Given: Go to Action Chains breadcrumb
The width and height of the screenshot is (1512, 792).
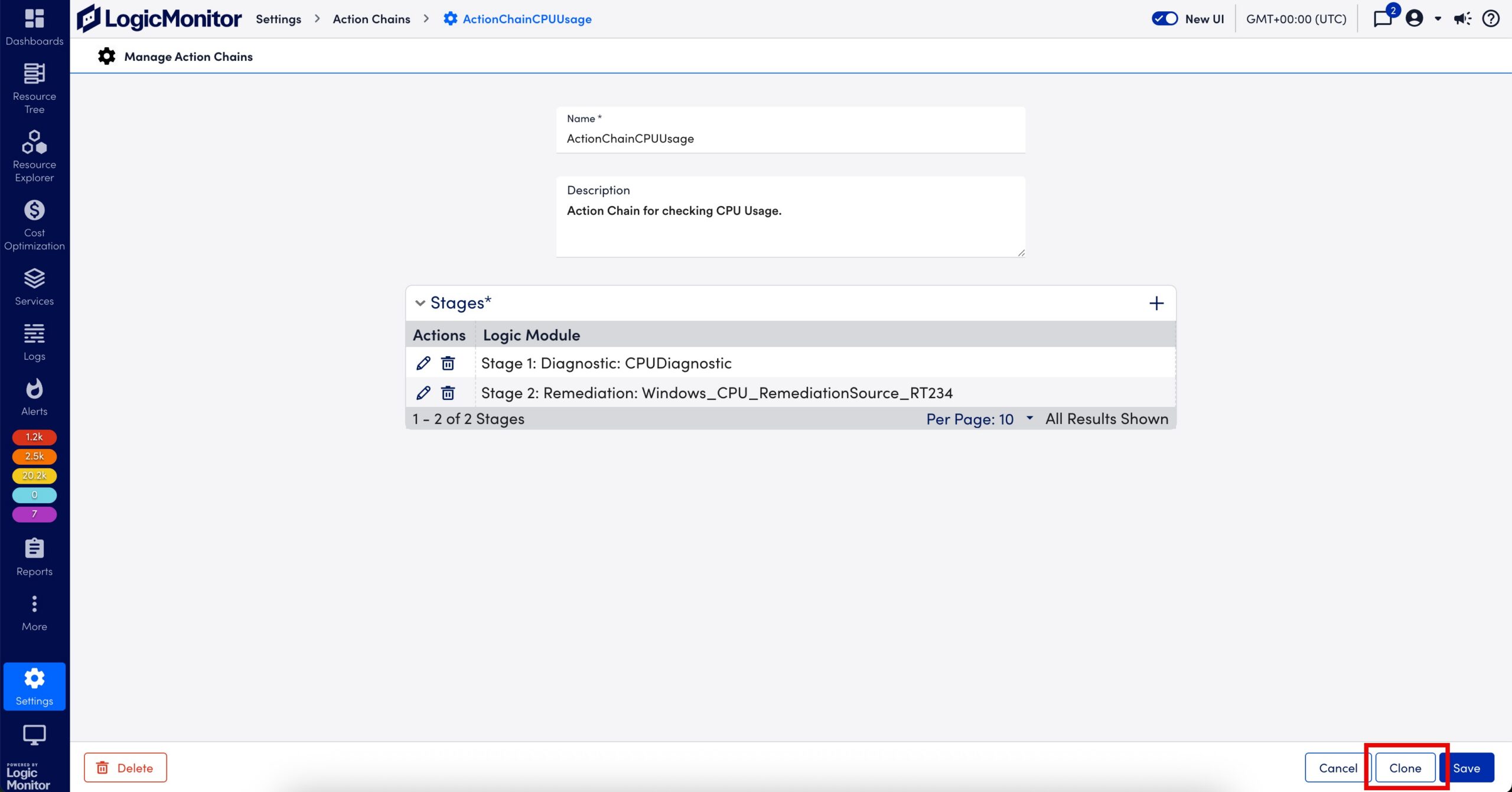Looking at the screenshot, I should coord(372,19).
